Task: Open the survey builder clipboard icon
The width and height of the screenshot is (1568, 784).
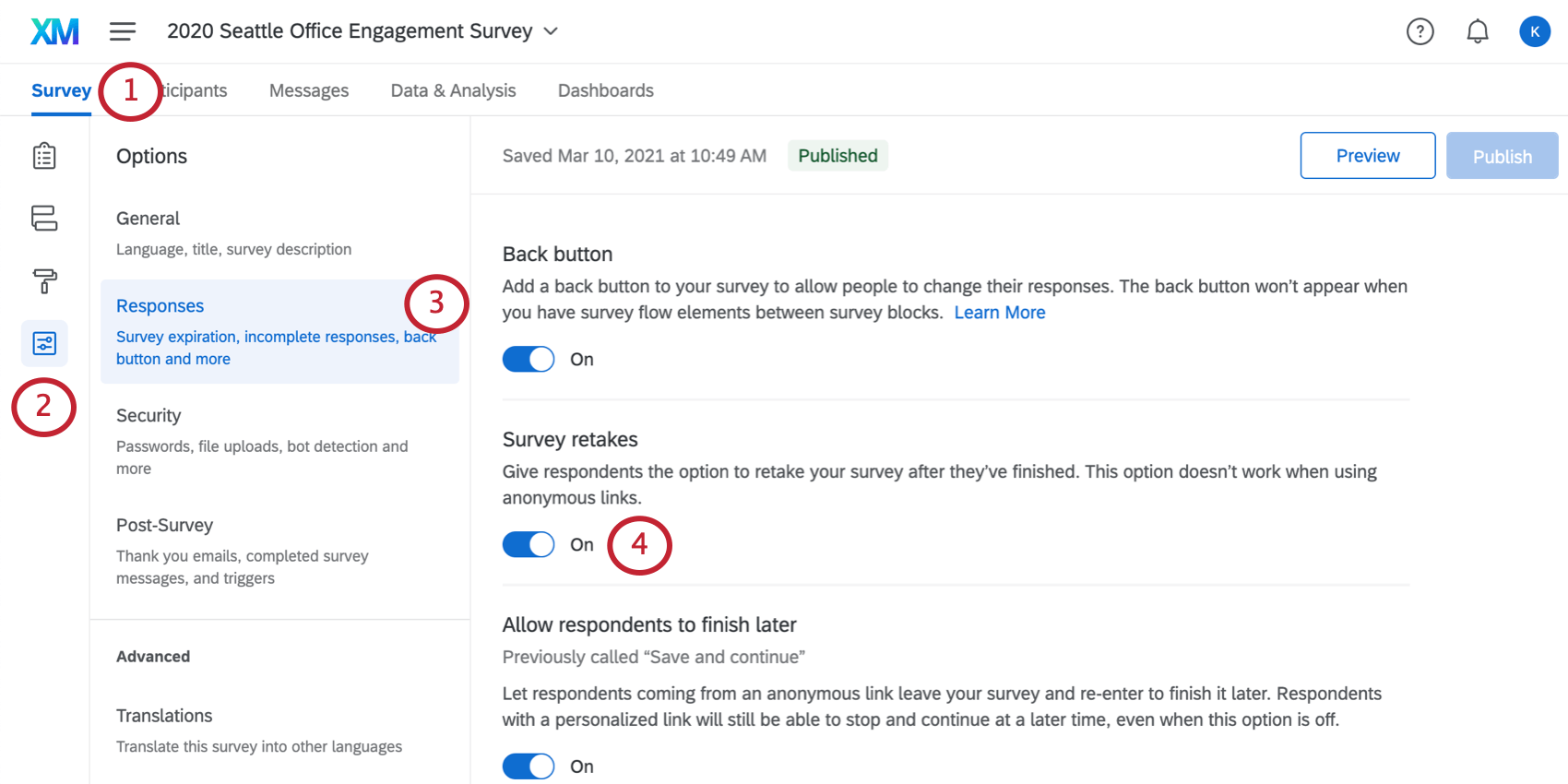Action: (x=44, y=156)
